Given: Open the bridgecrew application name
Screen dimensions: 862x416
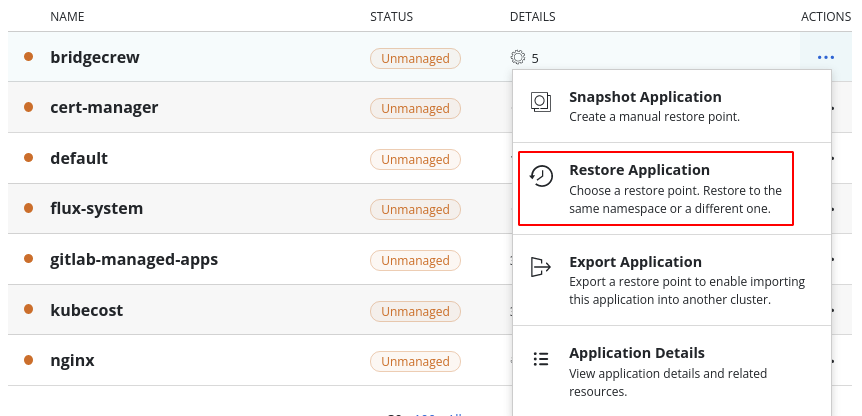Looking at the screenshot, I should (95, 57).
